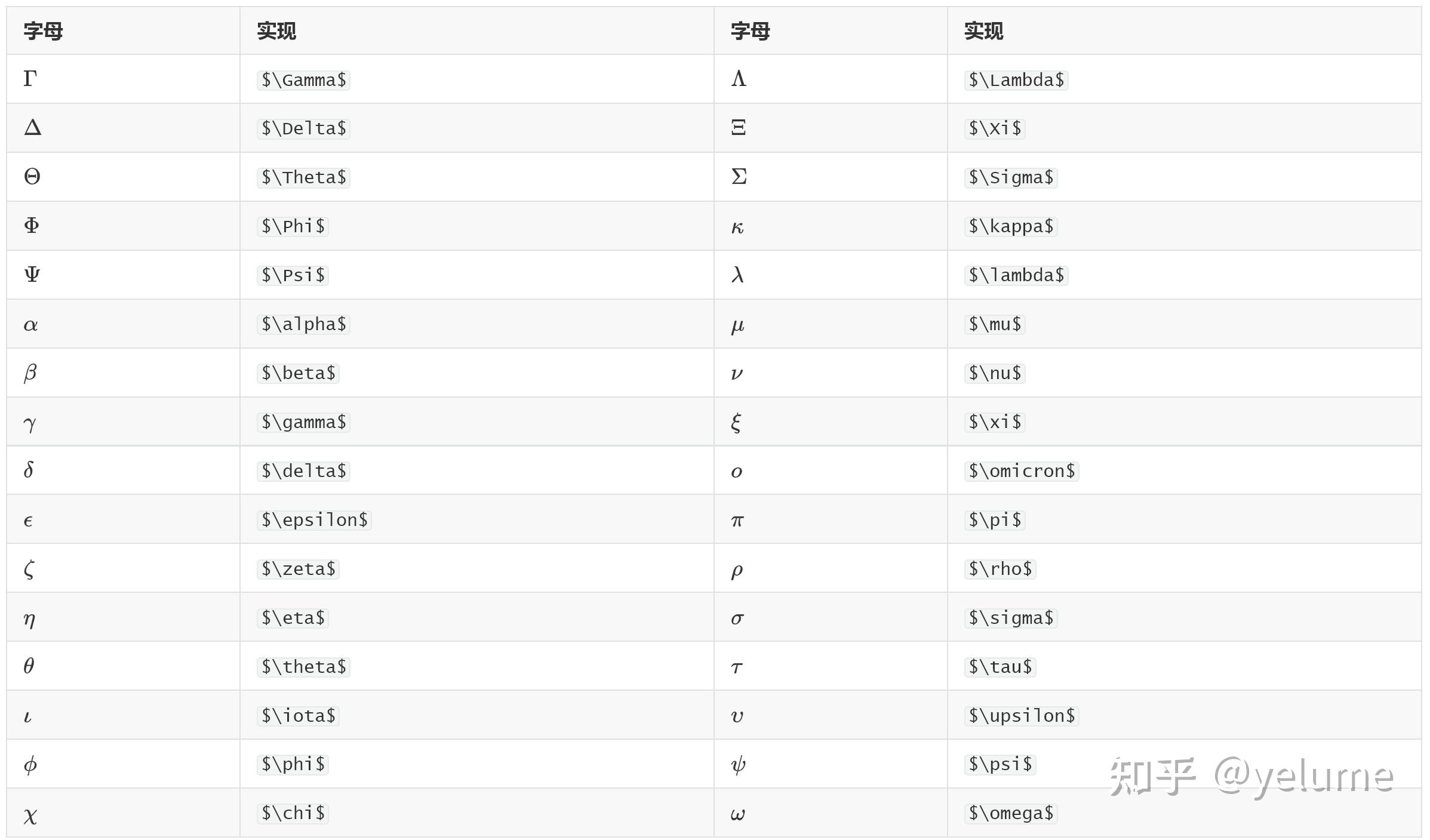Select the $\Theta$ code text
The height and width of the screenshot is (840, 1430).
coord(303,177)
